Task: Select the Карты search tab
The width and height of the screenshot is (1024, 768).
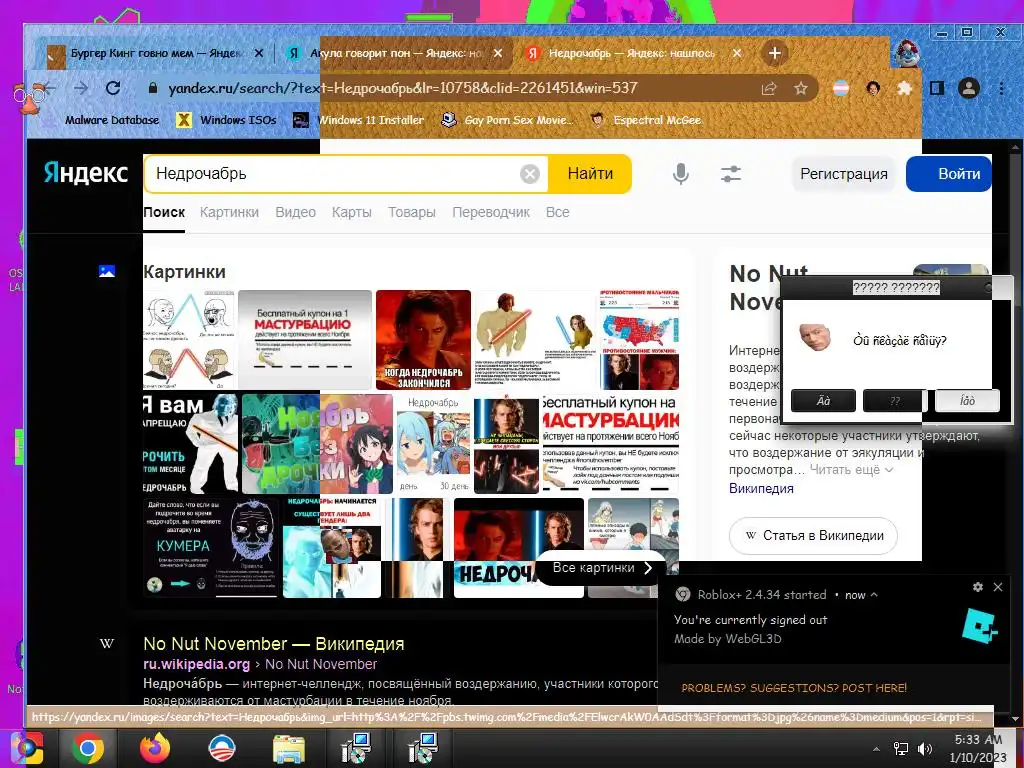Action: (351, 212)
